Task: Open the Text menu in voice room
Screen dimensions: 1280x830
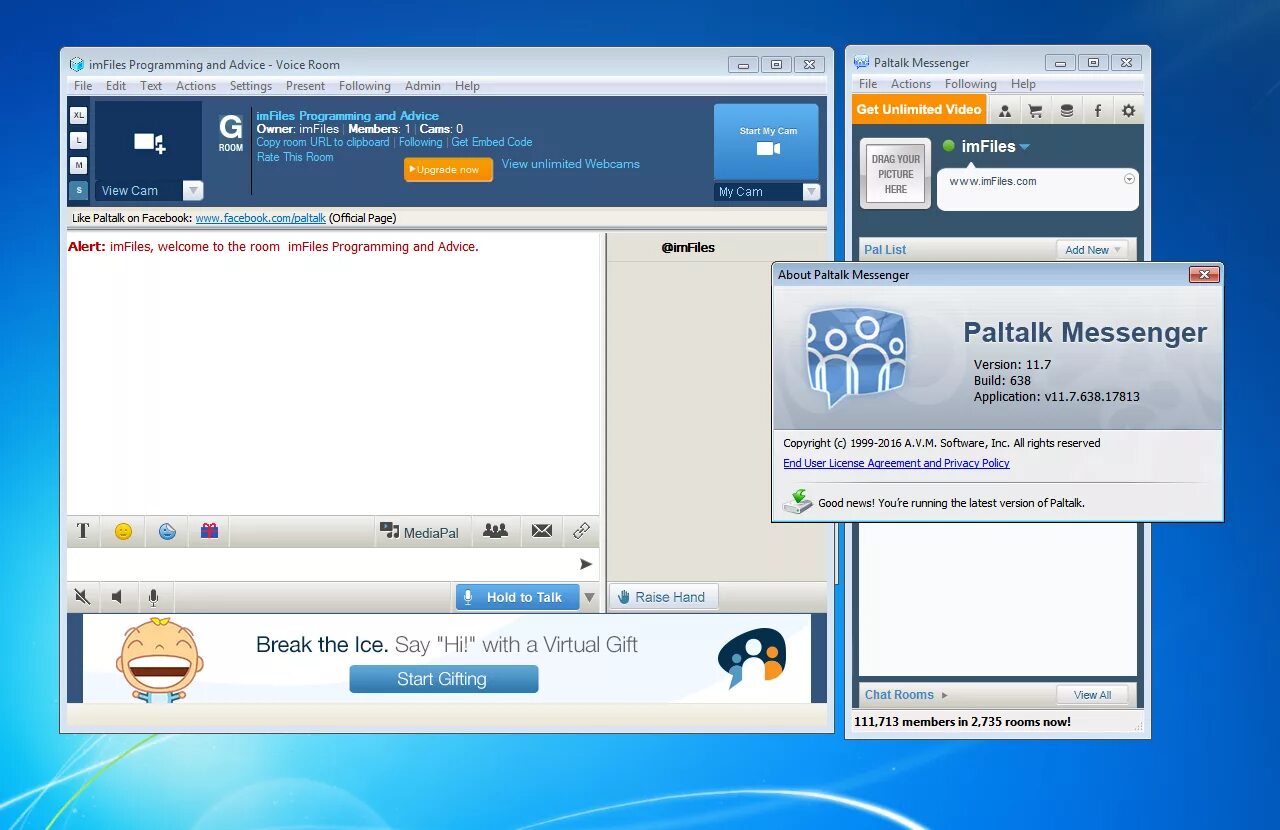Action: [x=151, y=86]
